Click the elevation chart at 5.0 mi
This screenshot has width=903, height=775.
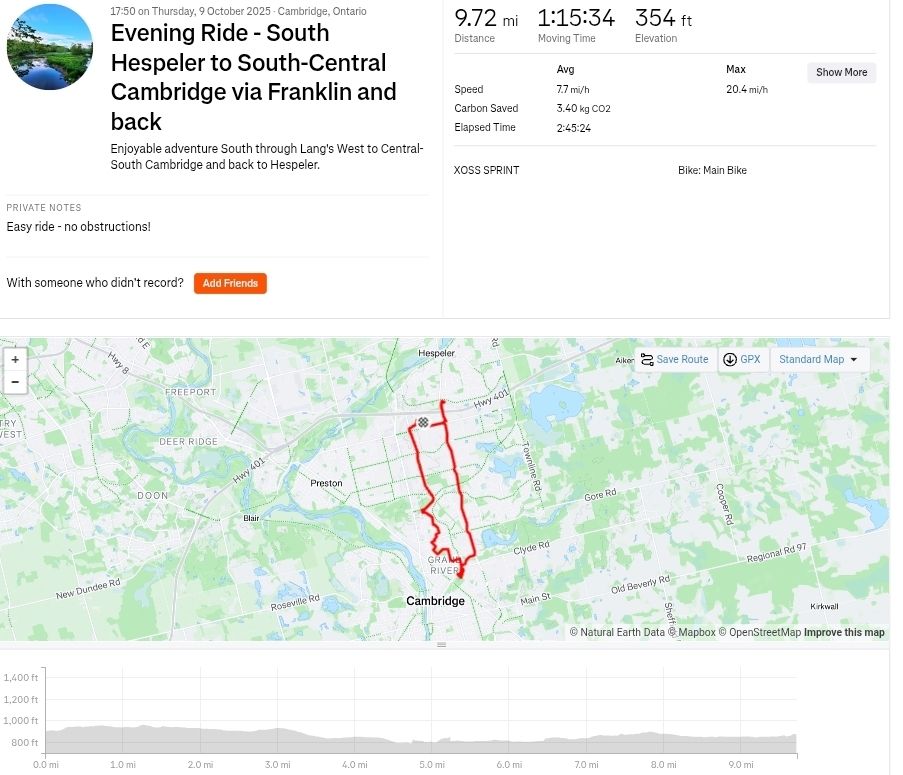pyautogui.click(x=431, y=740)
